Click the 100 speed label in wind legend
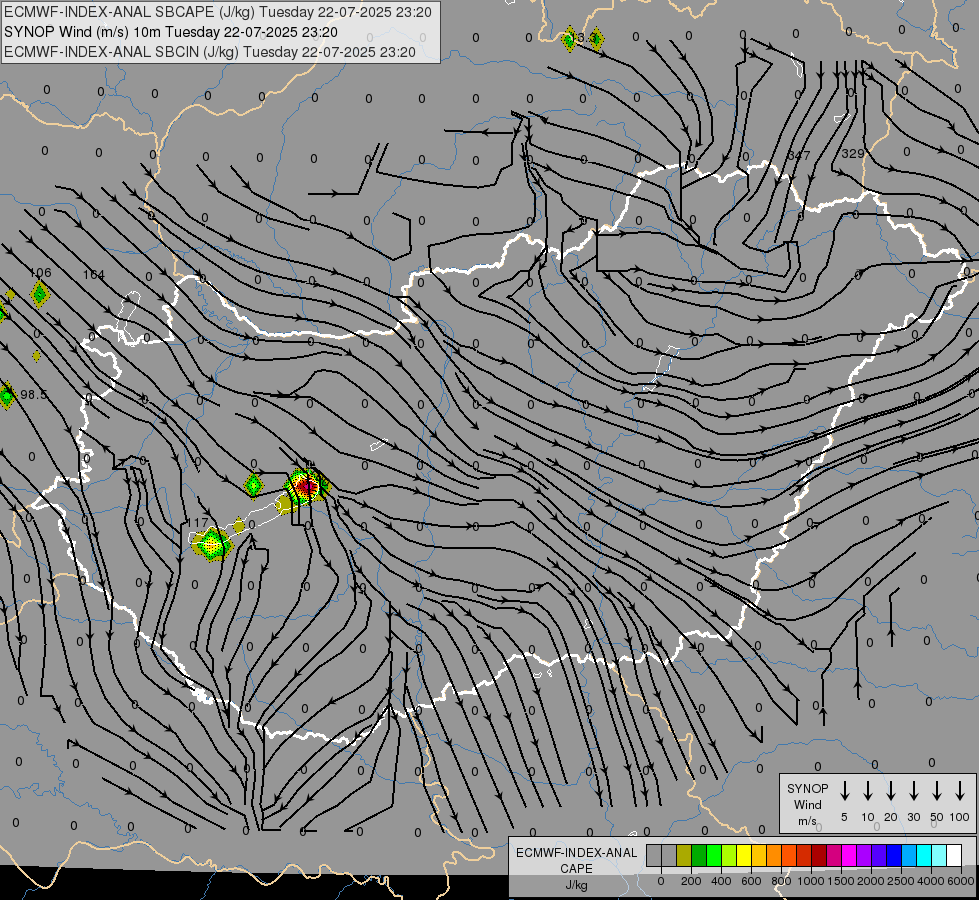Image resolution: width=979 pixels, height=900 pixels. (960, 817)
